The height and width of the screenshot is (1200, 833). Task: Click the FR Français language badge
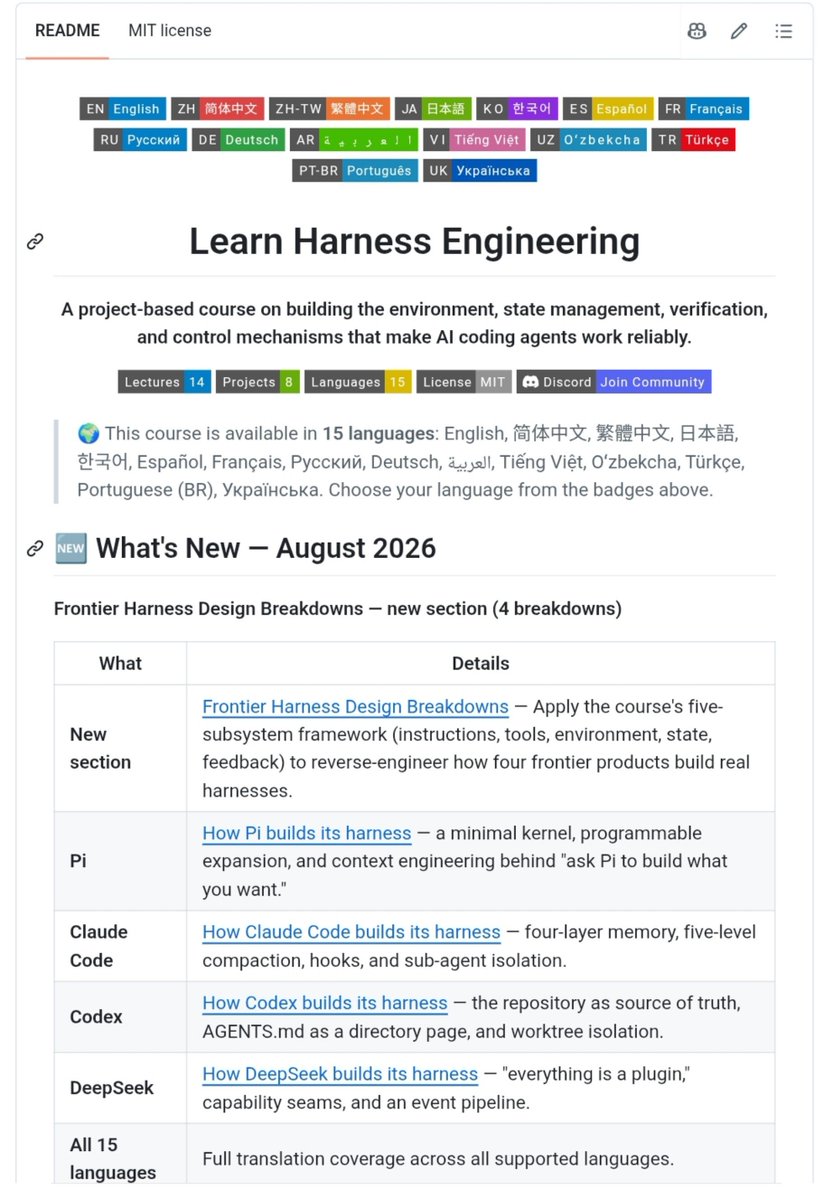pos(703,109)
